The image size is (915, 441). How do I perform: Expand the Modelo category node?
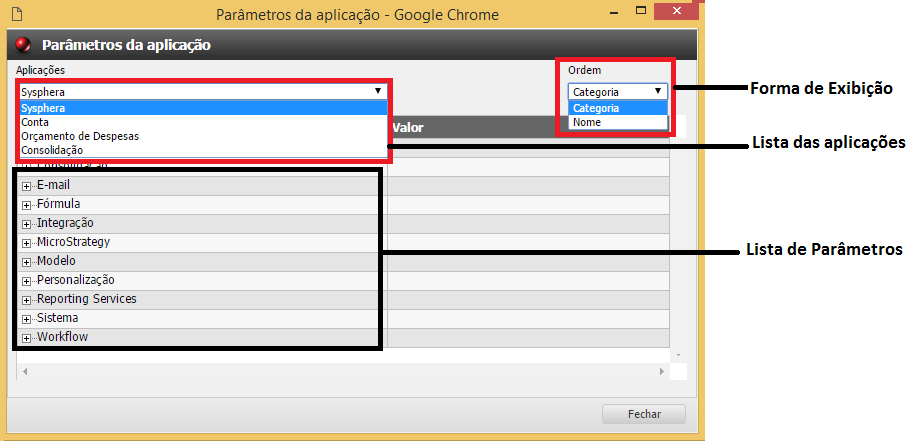coord(27,262)
